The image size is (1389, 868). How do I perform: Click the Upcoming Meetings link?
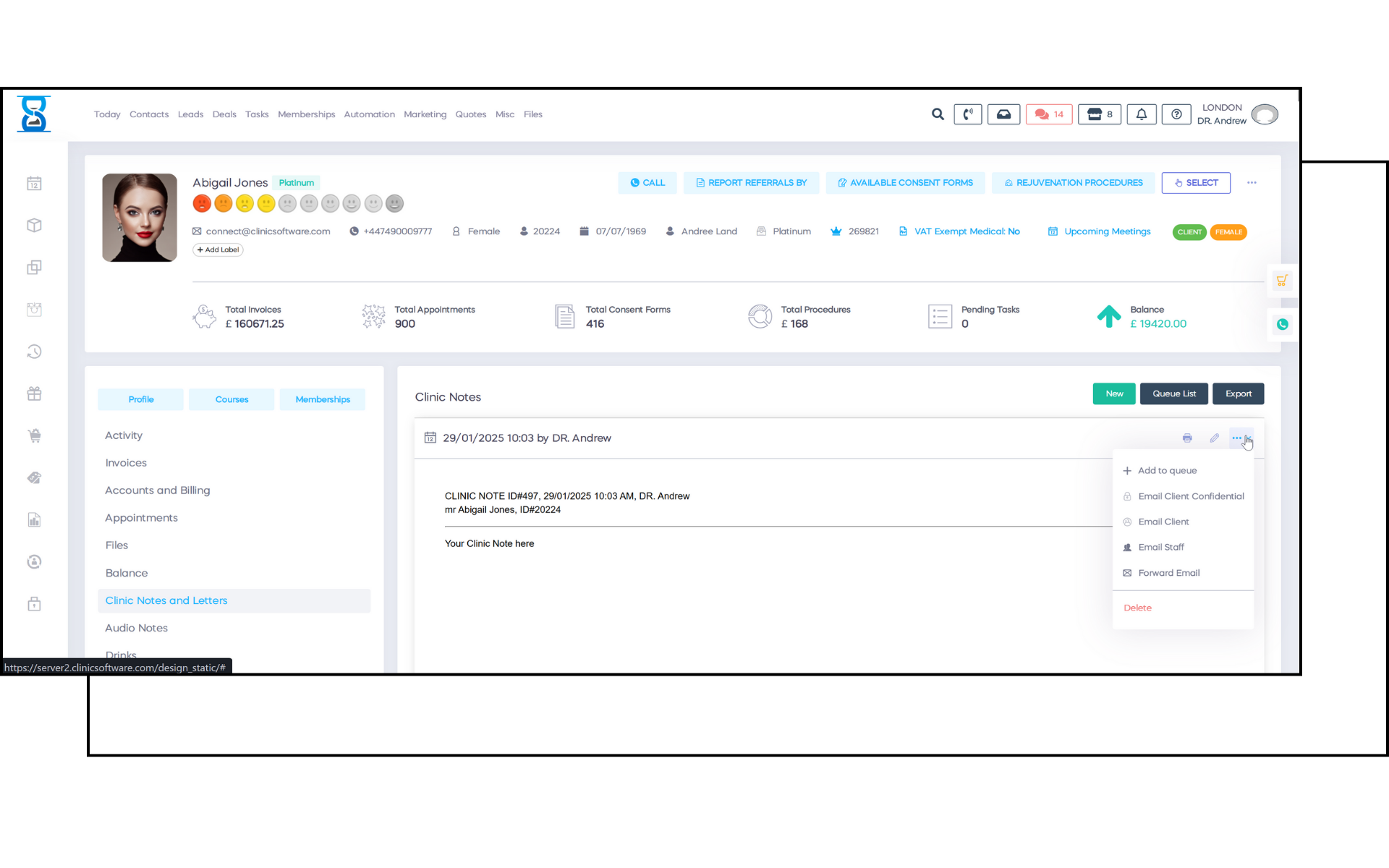click(x=1107, y=231)
